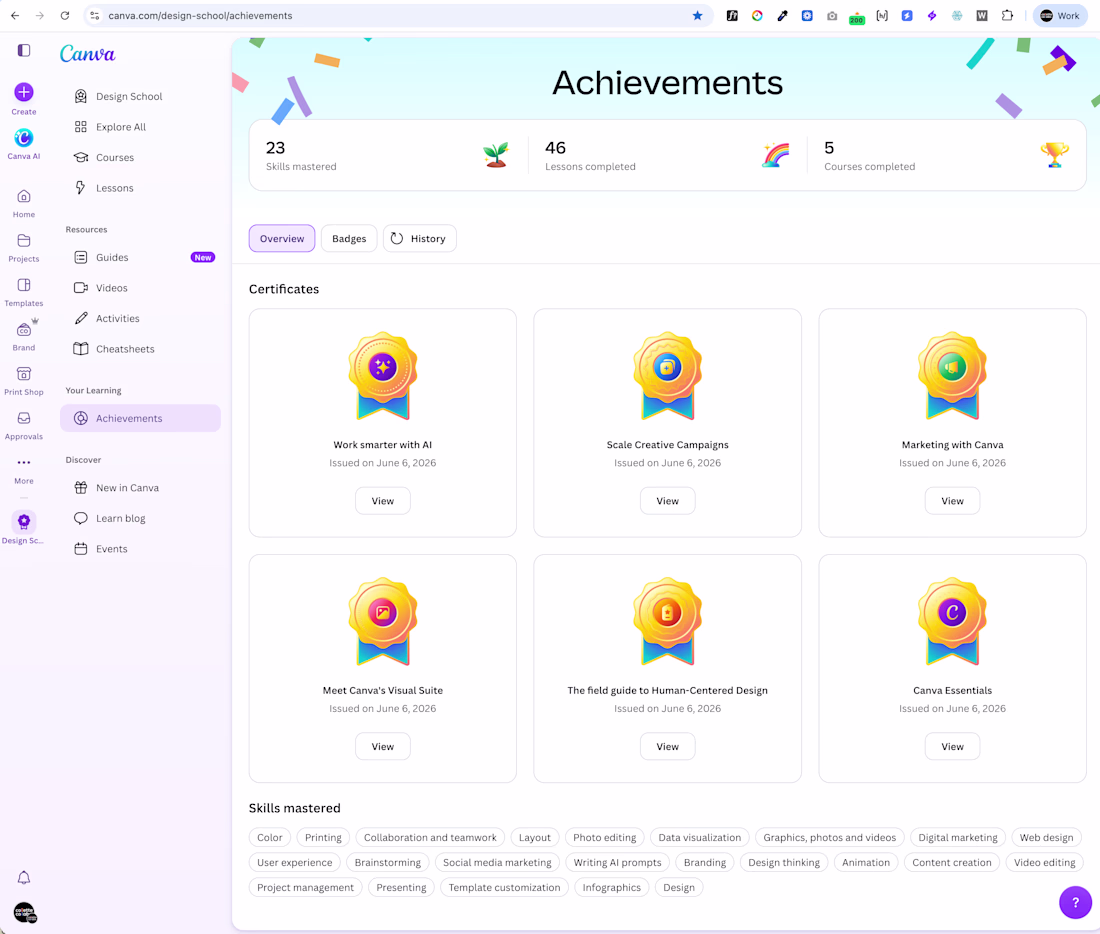Image resolution: width=1100 pixels, height=934 pixels.
Task: Open the Work profile chip
Action: click(x=1060, y=15)
